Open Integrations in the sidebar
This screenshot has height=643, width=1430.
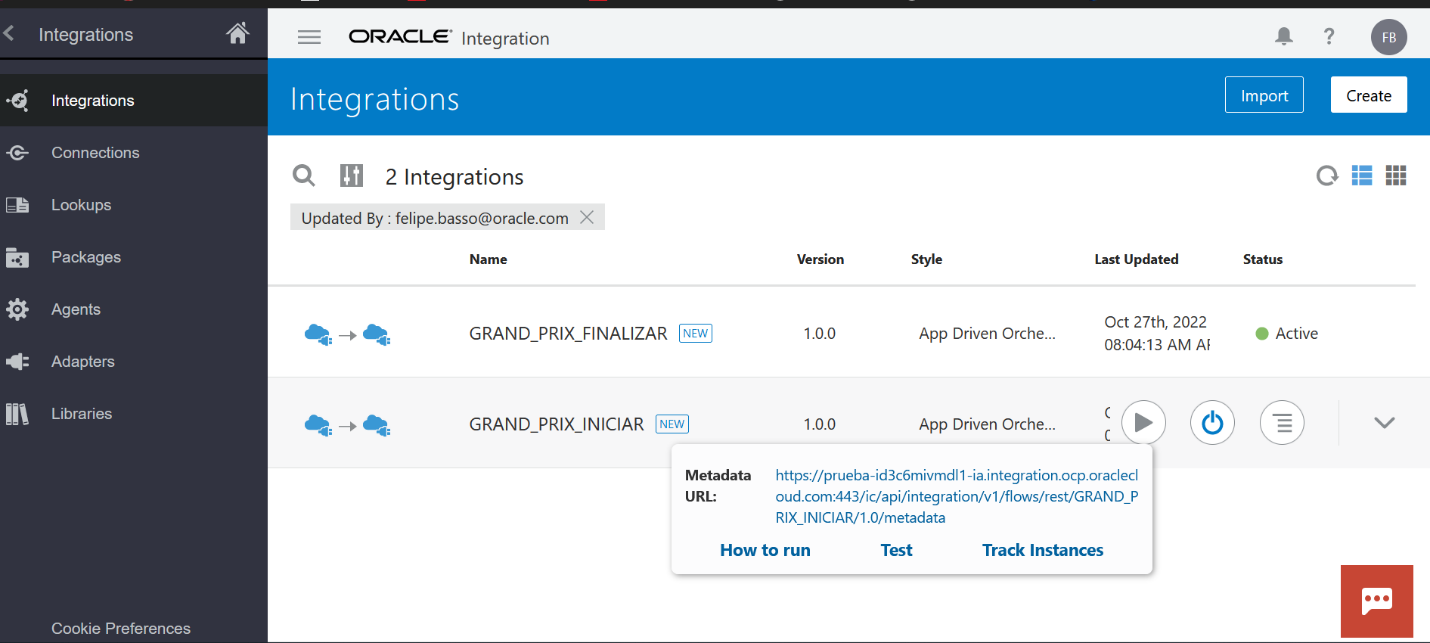[134, 100]
